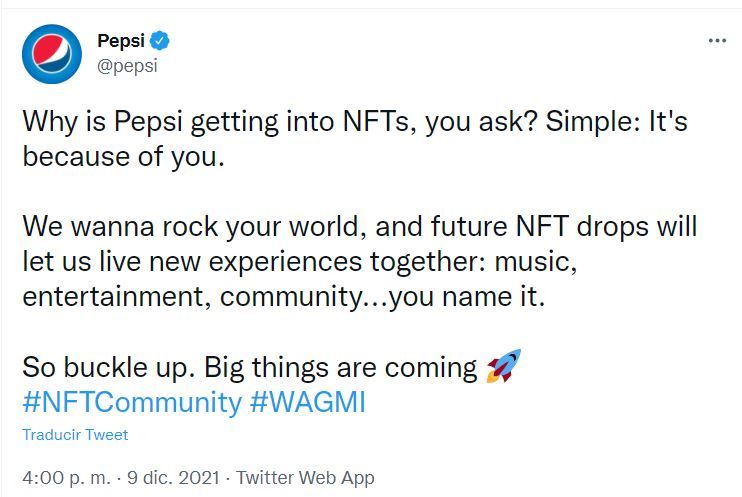Open the Pepsi display name link

120,41
